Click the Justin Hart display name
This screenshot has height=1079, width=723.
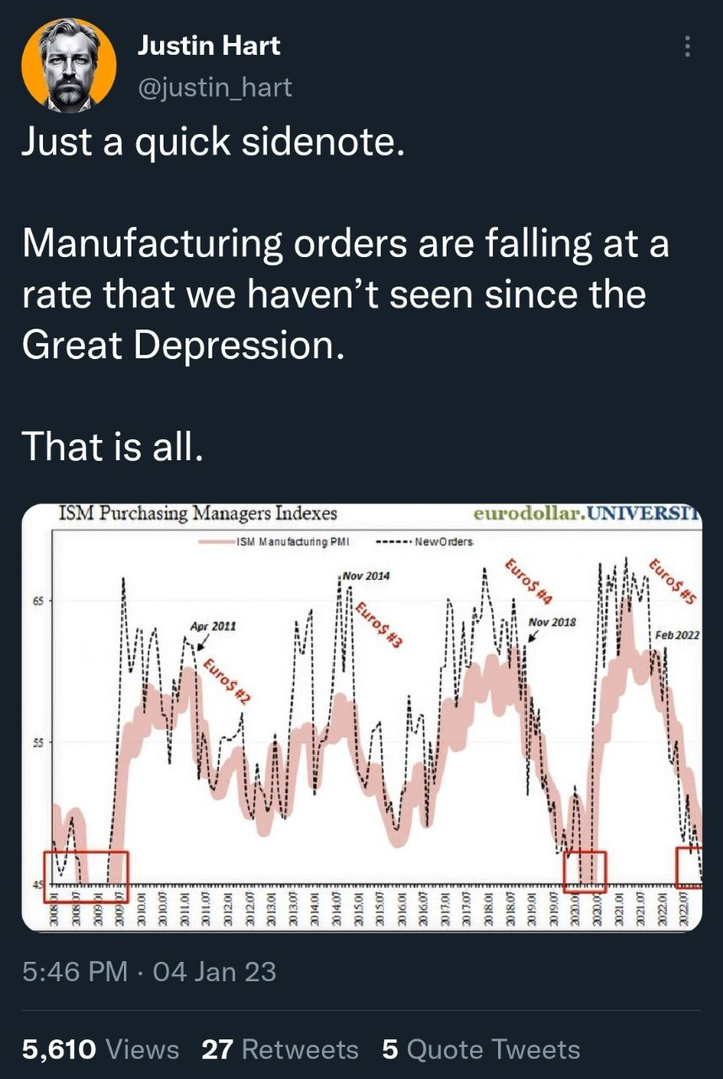pos(208,46)
